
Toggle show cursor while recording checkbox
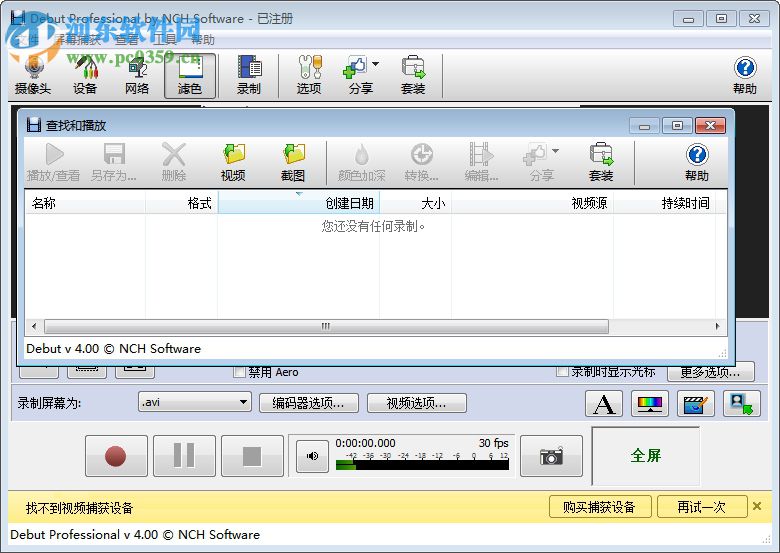[x=563, y=371]
